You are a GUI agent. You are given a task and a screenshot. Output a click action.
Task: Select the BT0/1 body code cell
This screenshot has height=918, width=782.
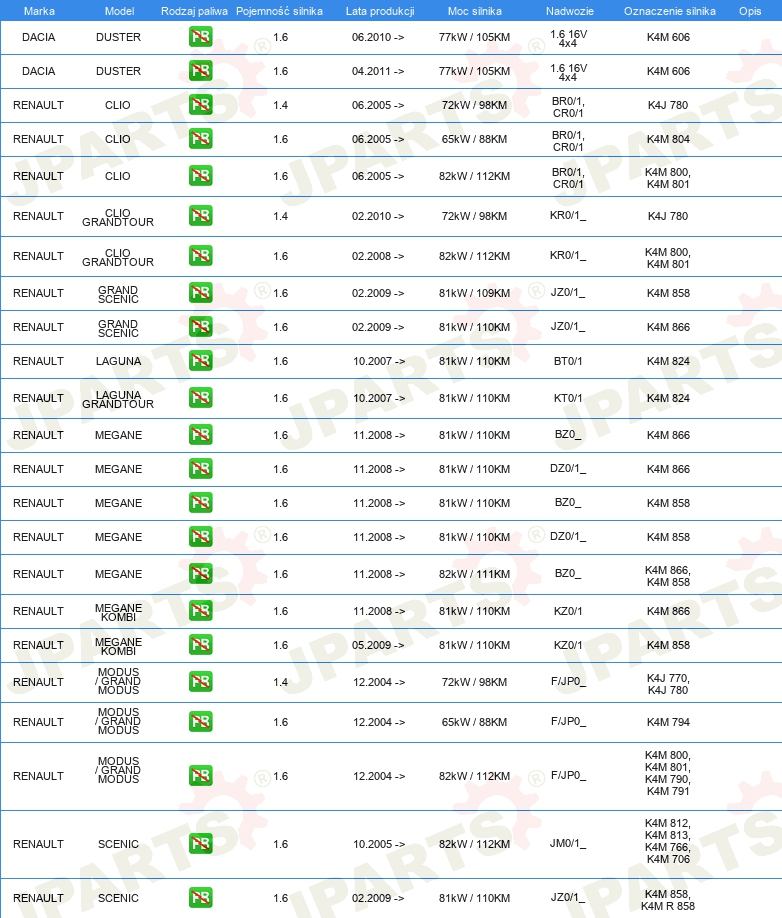pyautogui.click(x=568, y=361)
